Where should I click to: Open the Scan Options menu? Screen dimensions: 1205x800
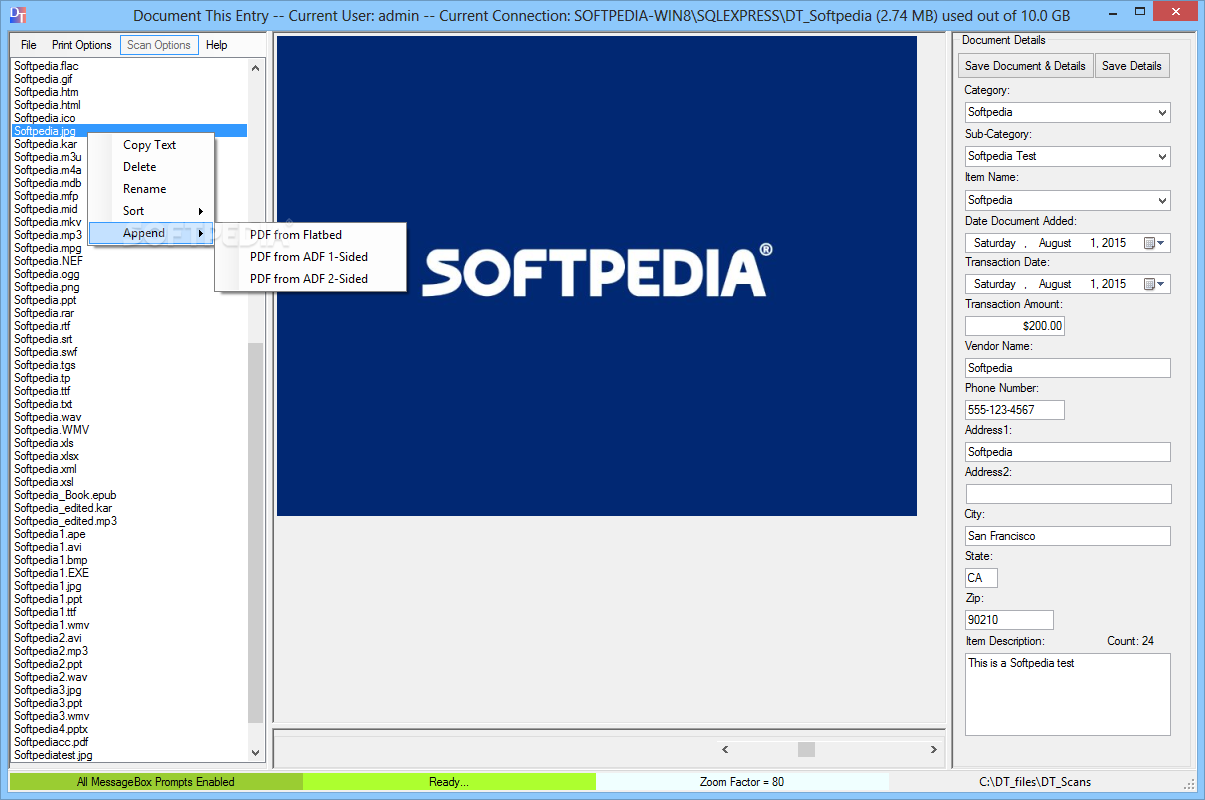[159, 45]
